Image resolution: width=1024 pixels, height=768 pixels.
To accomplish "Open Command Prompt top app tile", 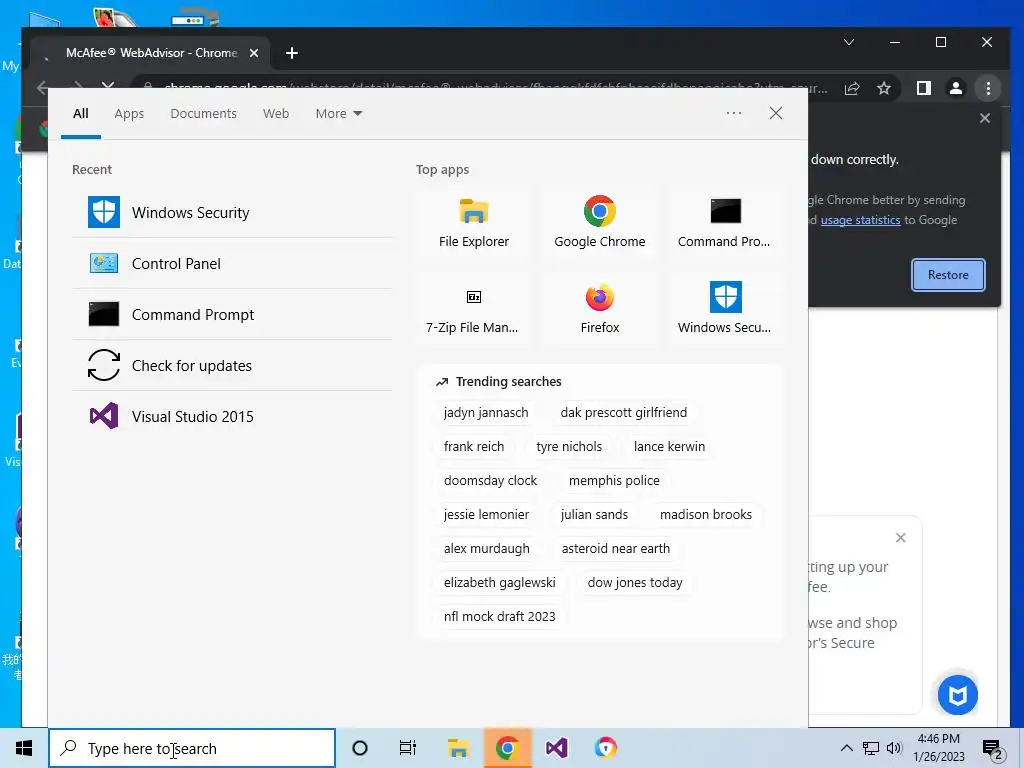I will point(724,223).
